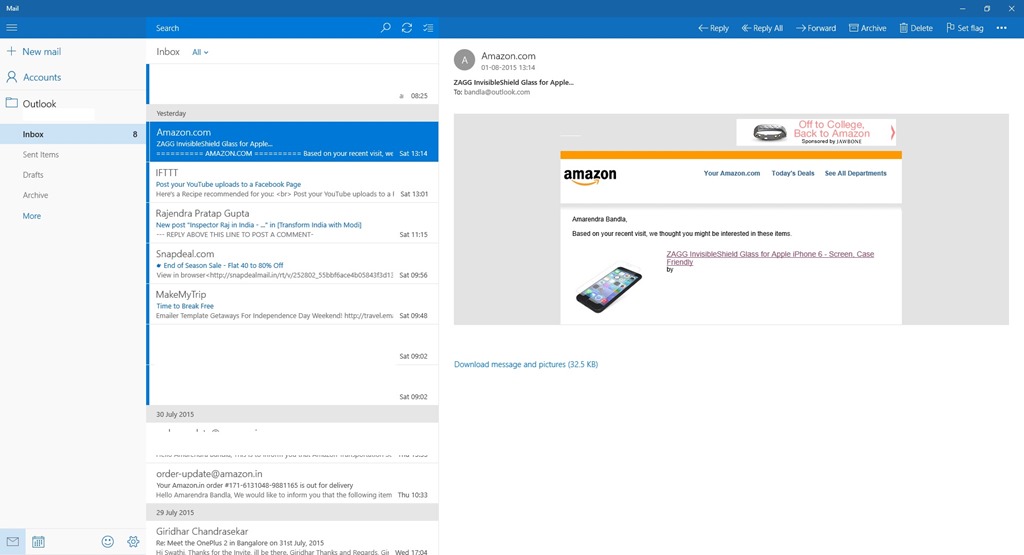Click the Off to College banner ad

click(816, 132)
